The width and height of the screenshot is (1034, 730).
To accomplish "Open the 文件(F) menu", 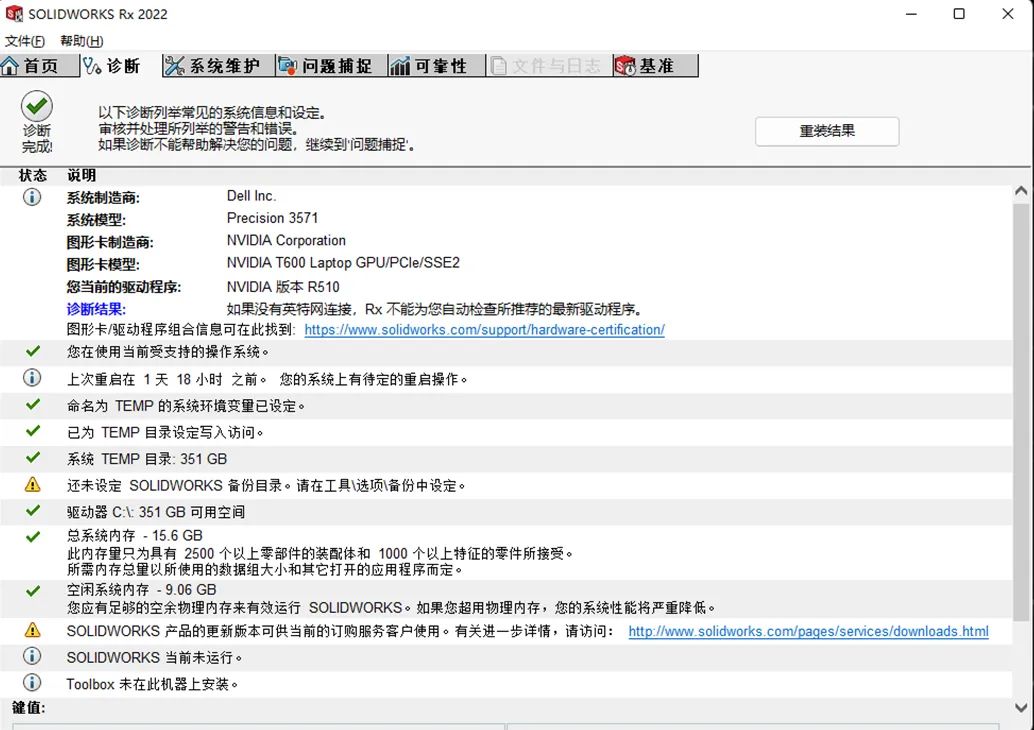I will pyautogui.click(x=25, y=41).
